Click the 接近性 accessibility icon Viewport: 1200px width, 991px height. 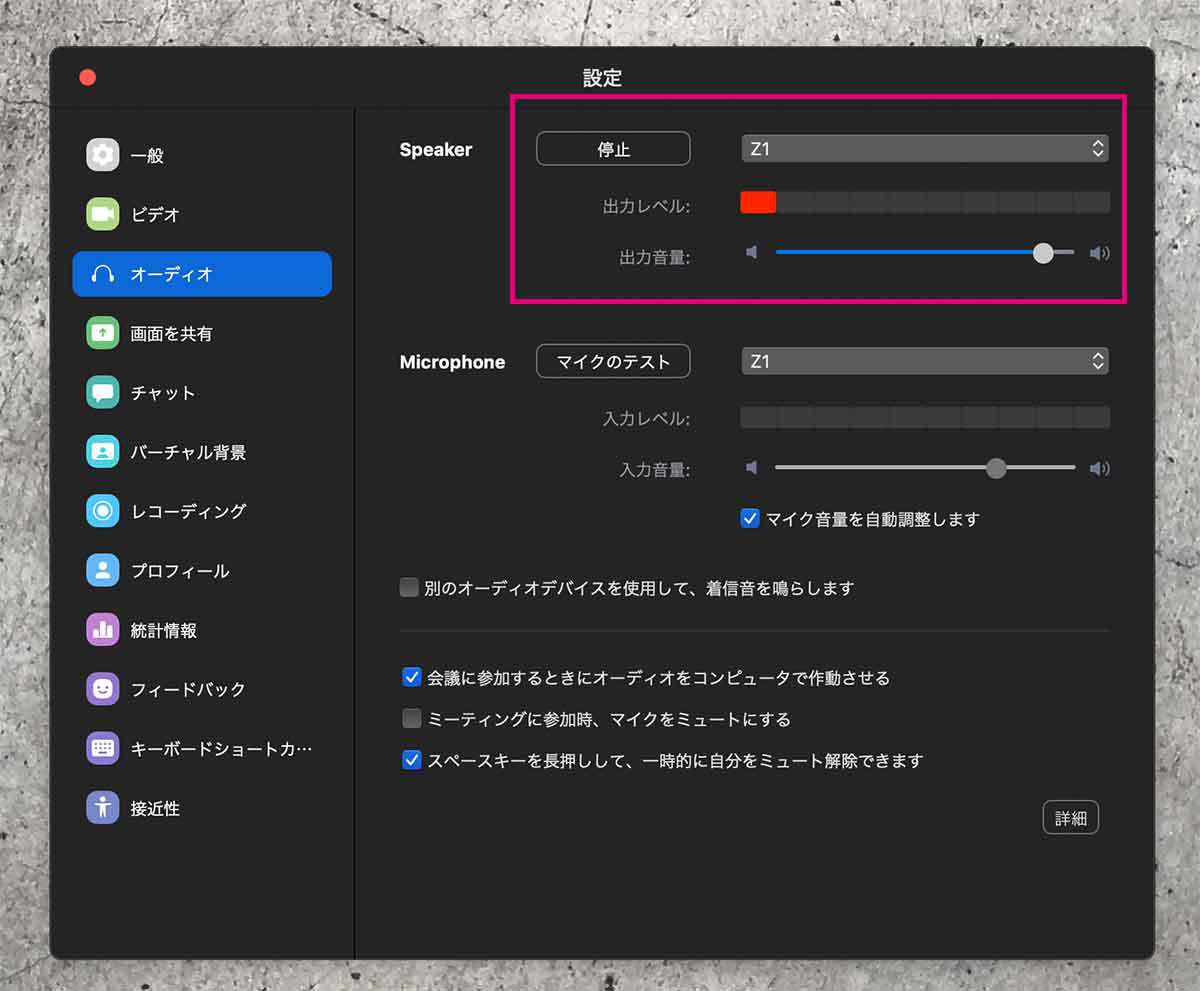pos(102,808)
